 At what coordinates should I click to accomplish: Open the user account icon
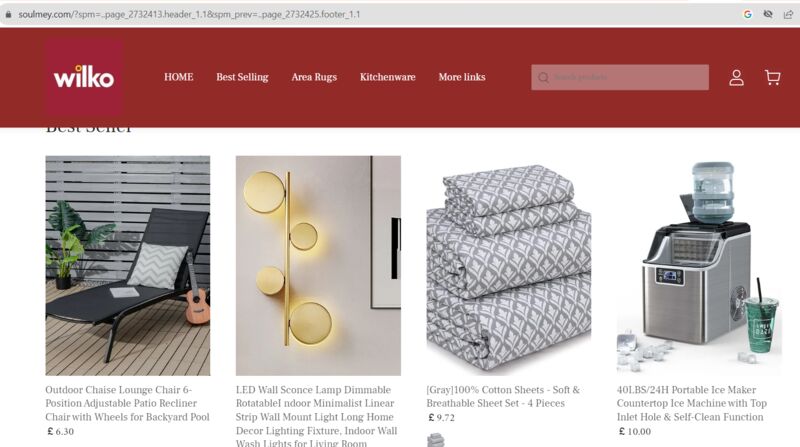tap(736, 78)
